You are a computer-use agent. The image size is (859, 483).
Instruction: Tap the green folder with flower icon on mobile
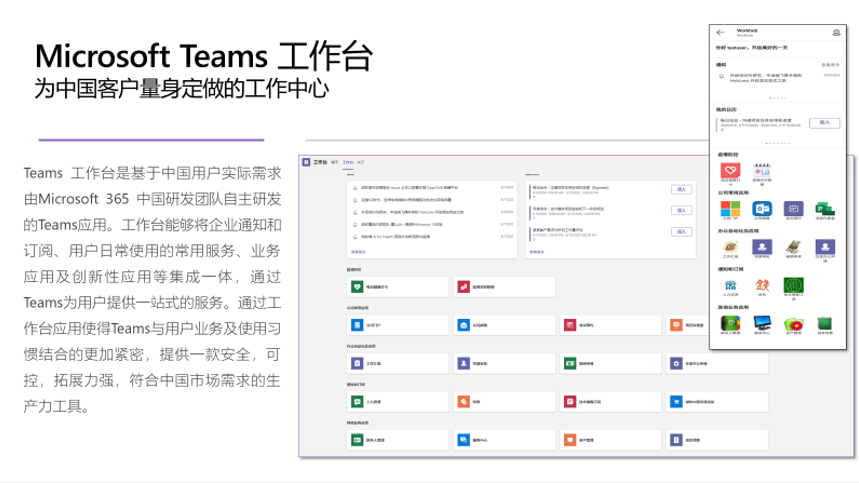793,324
